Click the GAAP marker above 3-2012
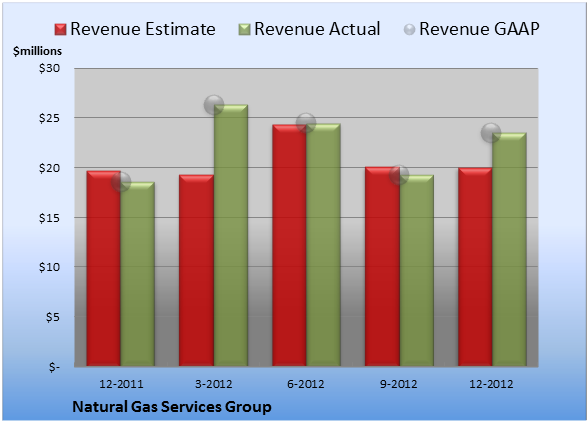The image size is (588, 422). coord(214,105)
